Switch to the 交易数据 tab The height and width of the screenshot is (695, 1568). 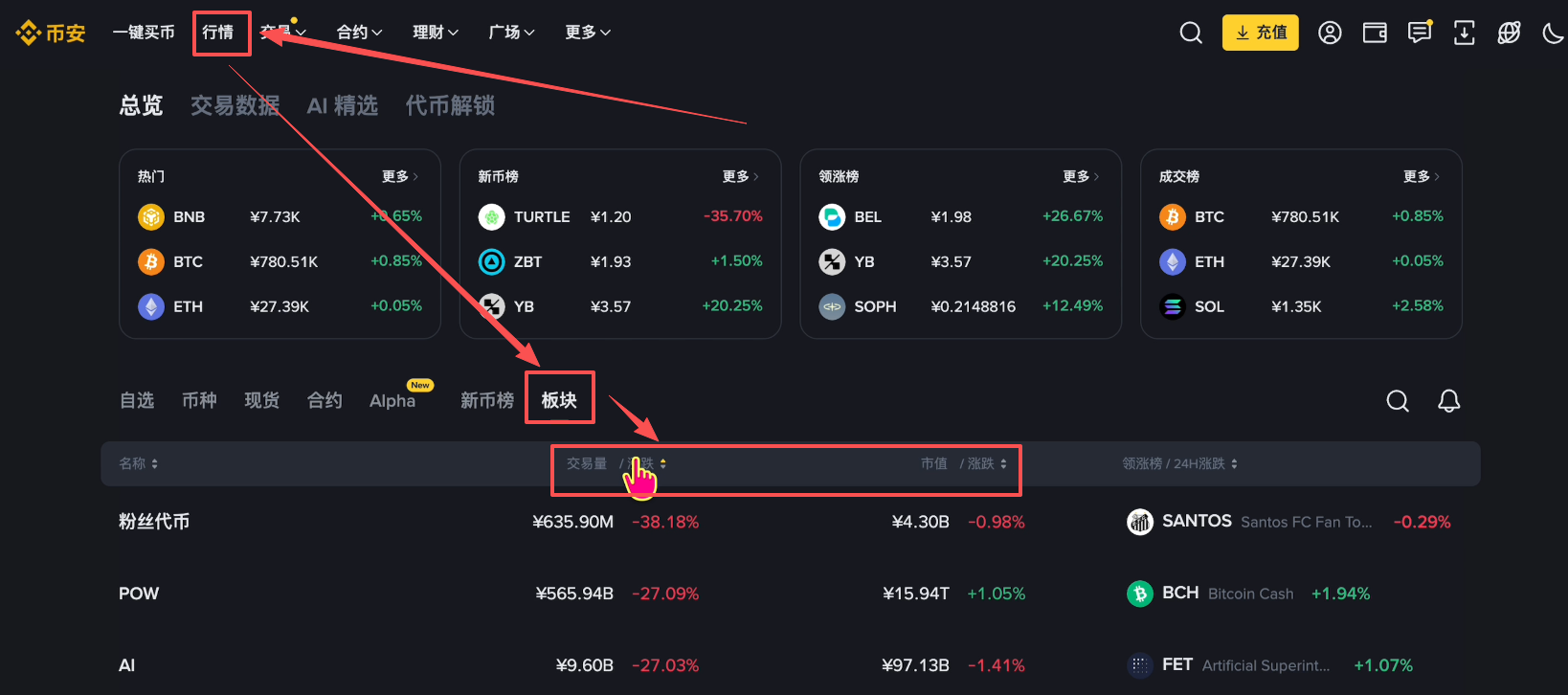point(235,105)
